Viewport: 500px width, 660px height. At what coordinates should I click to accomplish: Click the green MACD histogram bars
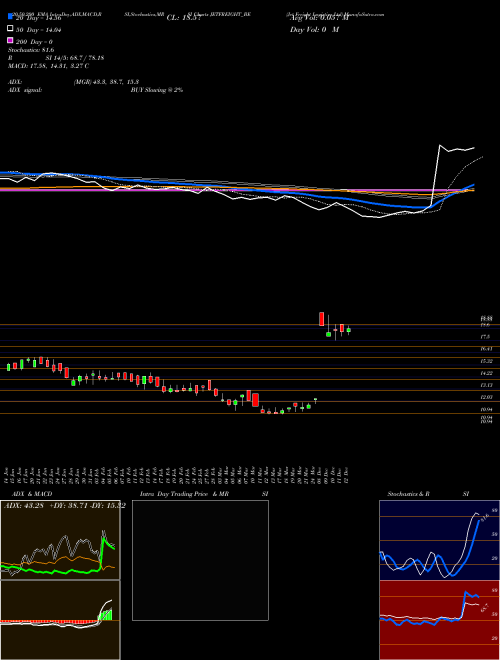click(x=105, y=615)
